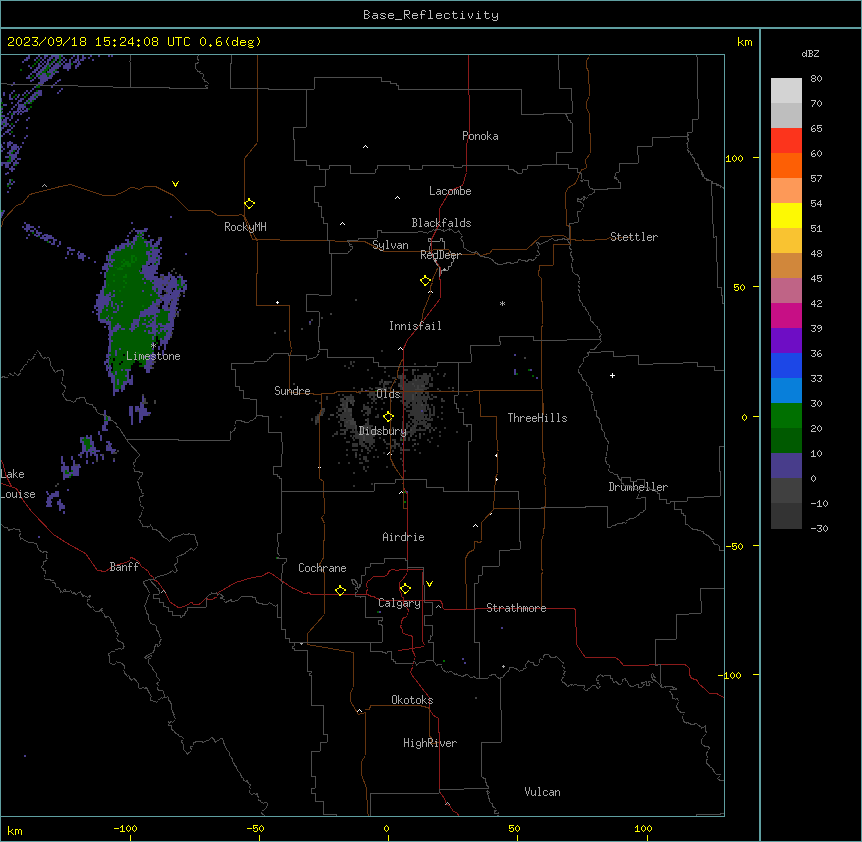This screenshot has height=842, width=862.
Task: Select the RedDeer label
Action: pyautogui.click(x=440, y=255)
